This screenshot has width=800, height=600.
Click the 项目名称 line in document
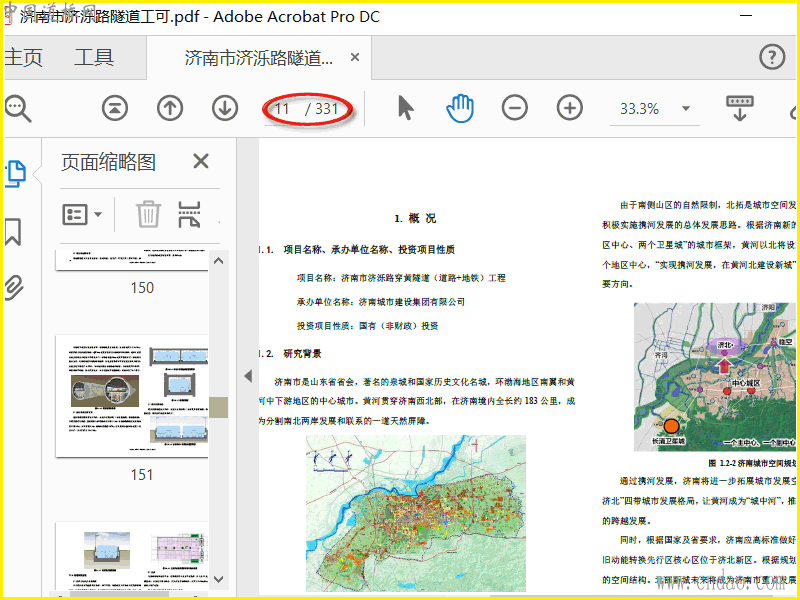point(401,278)
